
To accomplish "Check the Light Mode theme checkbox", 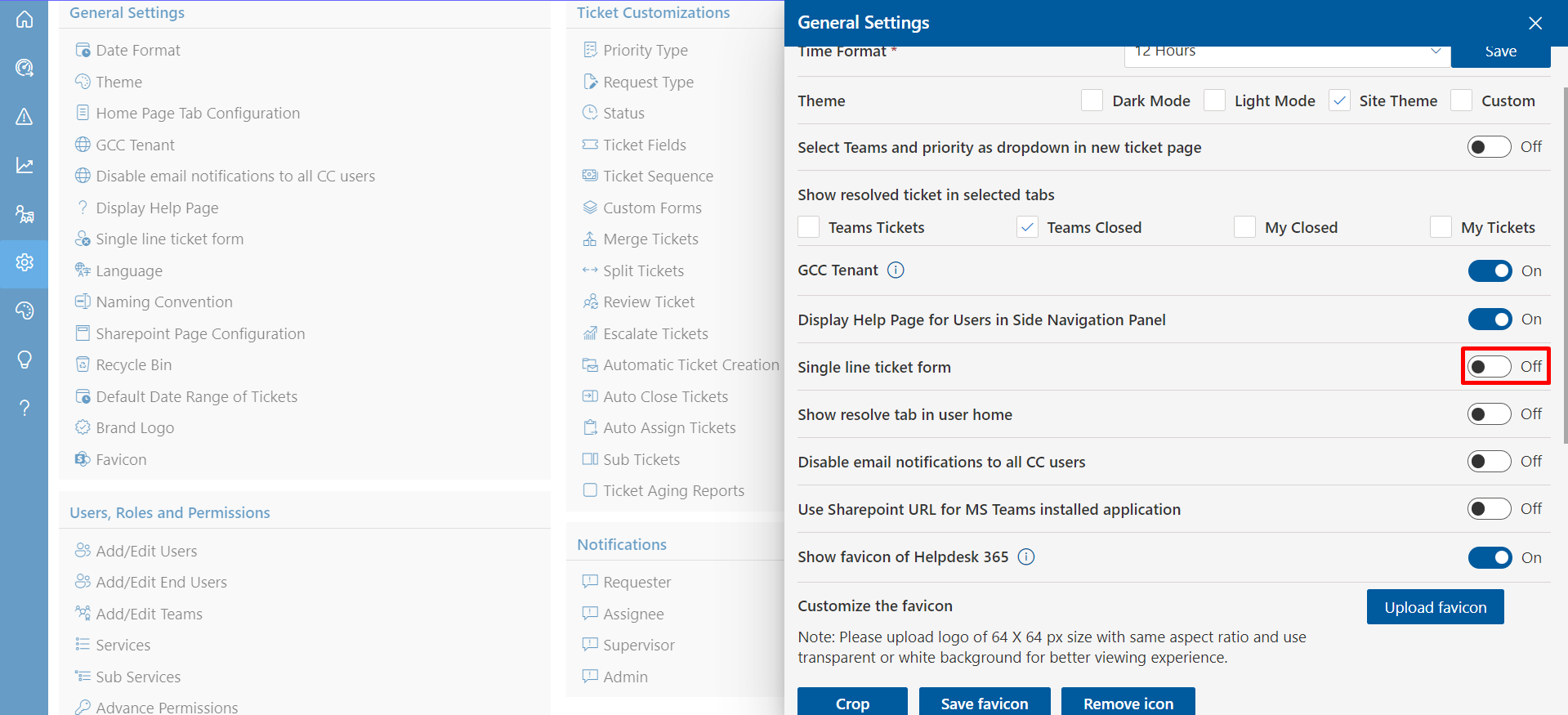I will 1214,101.
